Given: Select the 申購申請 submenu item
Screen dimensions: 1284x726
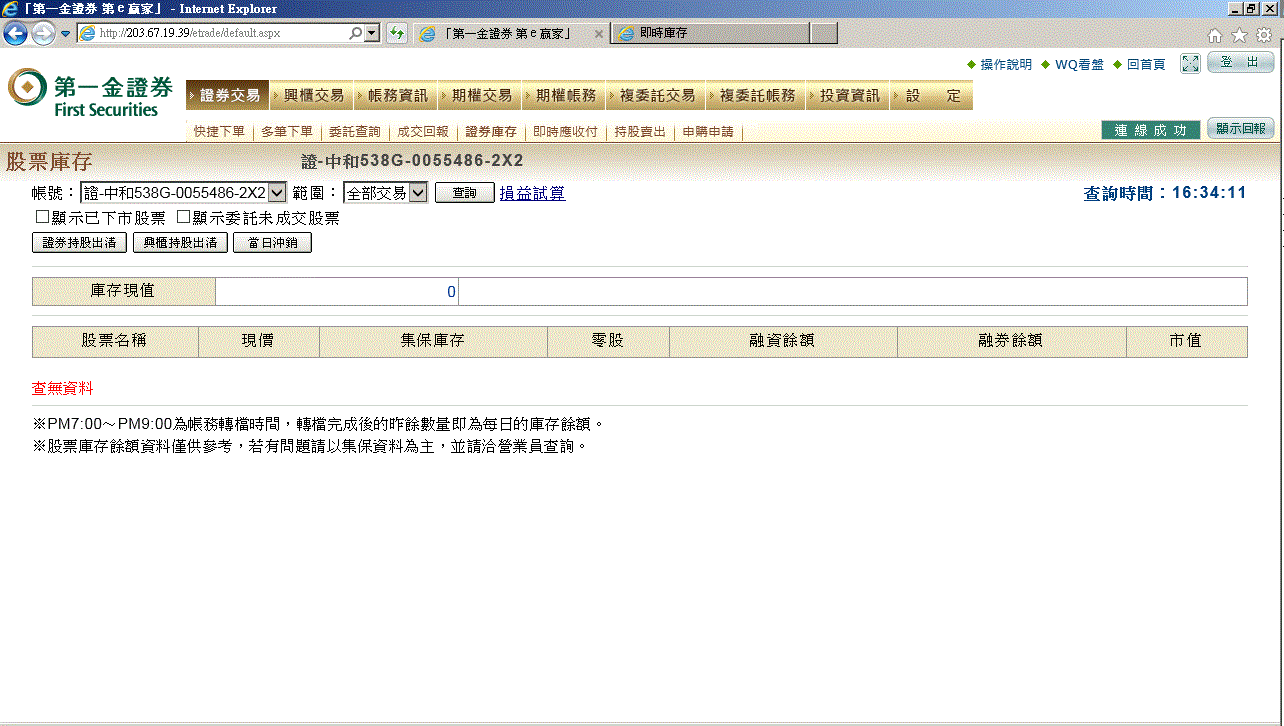Looking at the screenshot, I should 708,132.
